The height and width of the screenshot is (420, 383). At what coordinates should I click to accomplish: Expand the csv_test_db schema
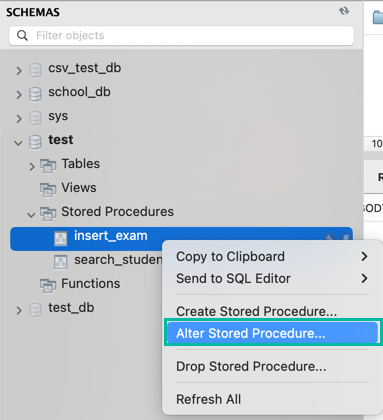coord(19,71)
